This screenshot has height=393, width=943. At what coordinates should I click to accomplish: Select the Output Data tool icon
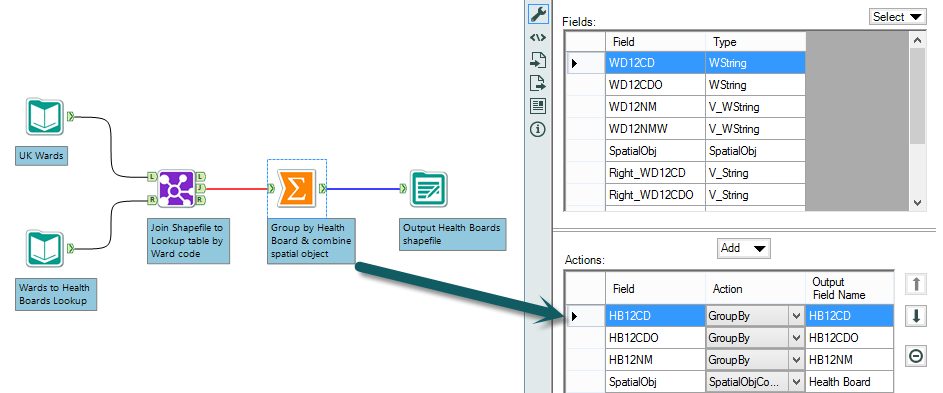tap(428, 189)
